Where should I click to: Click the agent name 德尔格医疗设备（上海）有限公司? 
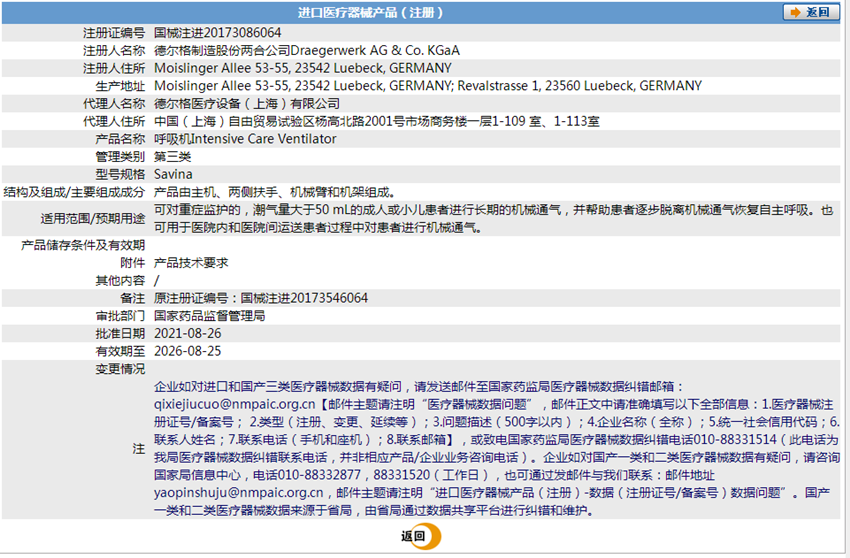click(247, 104)
